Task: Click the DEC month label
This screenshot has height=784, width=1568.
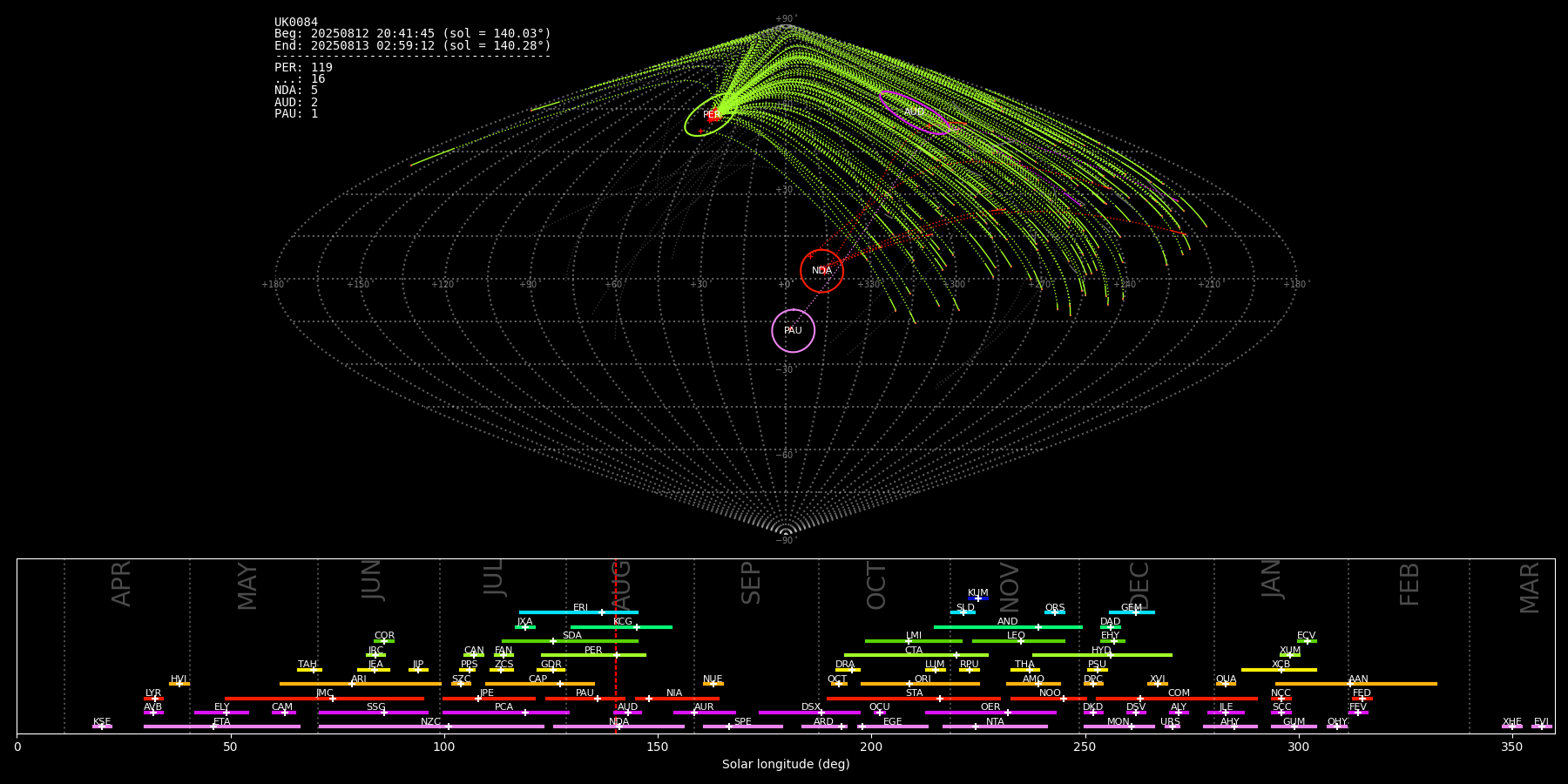Action: click(1139, 585)
